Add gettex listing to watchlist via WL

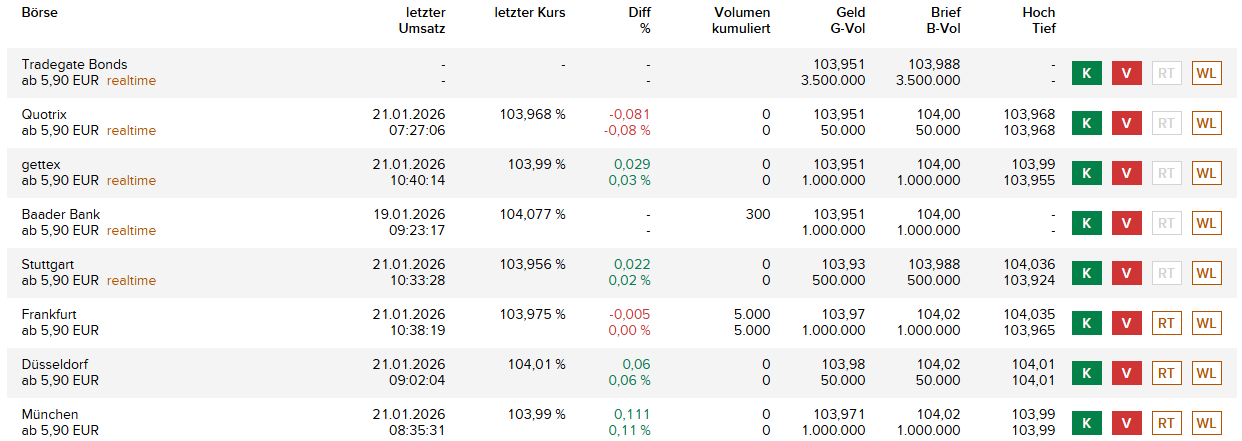pos(1207,173)
